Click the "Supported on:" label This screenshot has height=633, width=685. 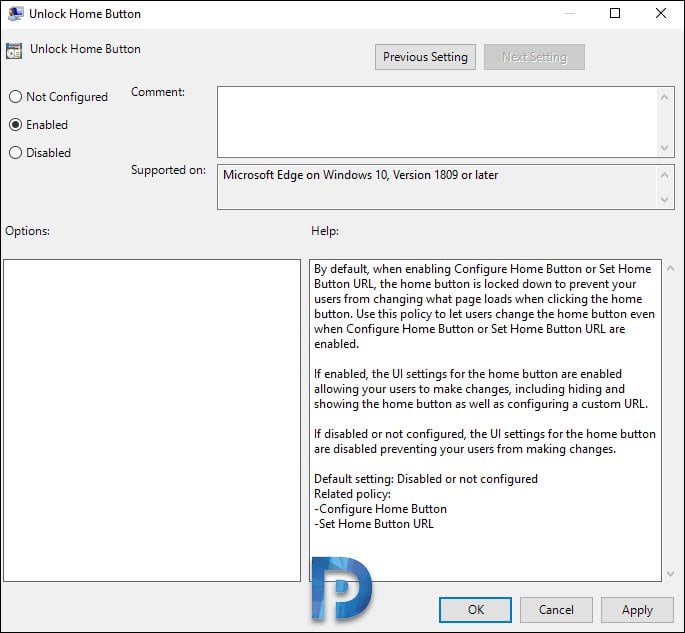[x=168, y=170]
